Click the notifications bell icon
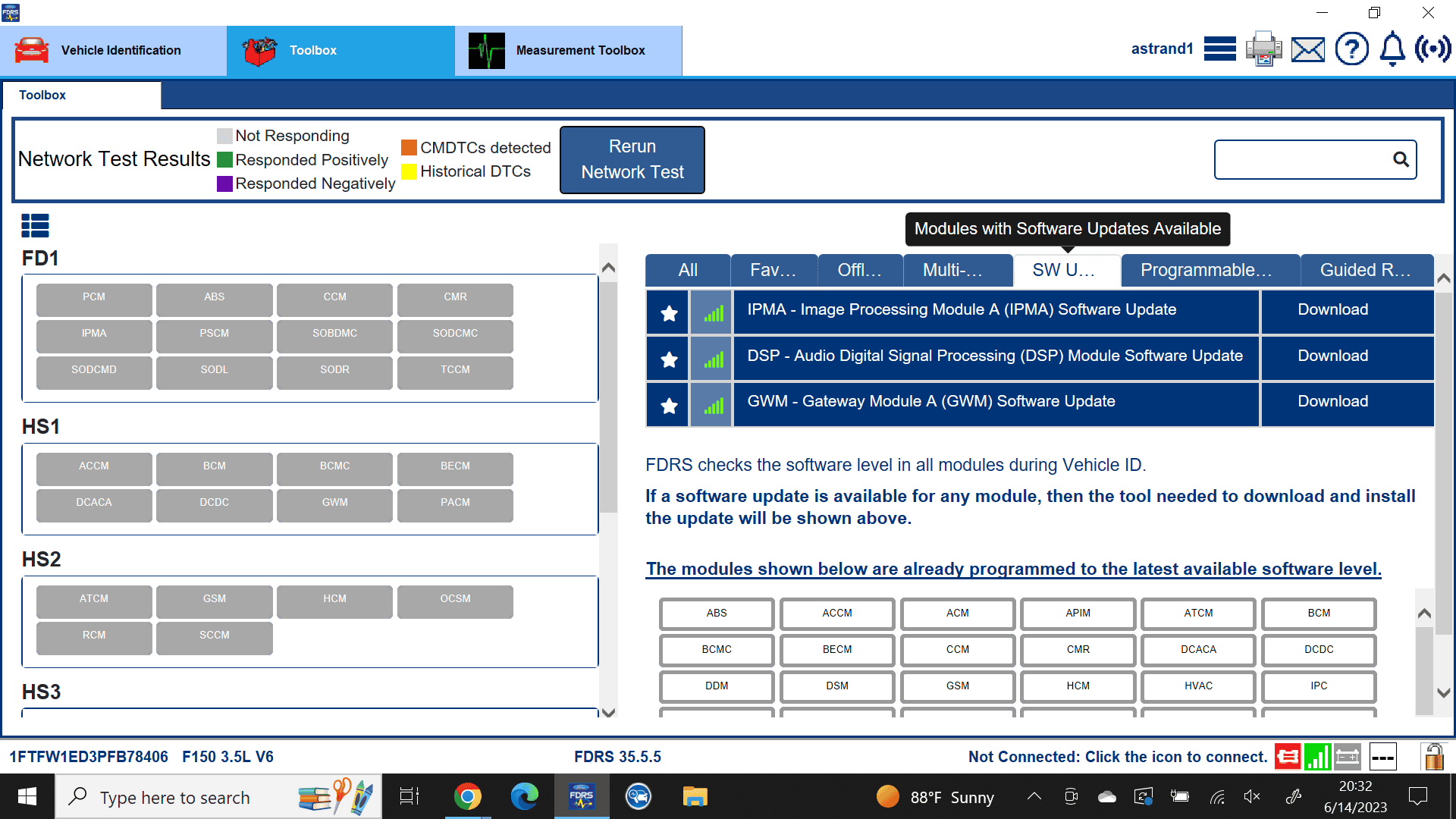 click(x=1392, y=49)
